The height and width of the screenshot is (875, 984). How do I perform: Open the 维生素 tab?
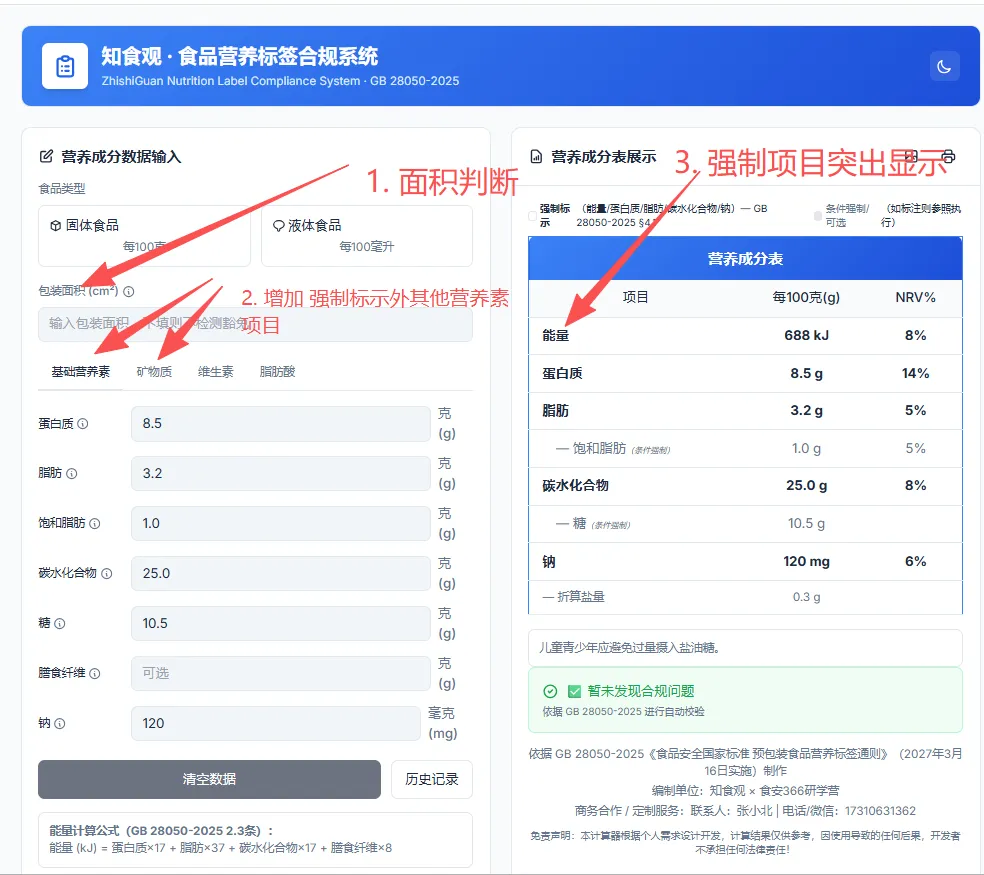(215, 371)
